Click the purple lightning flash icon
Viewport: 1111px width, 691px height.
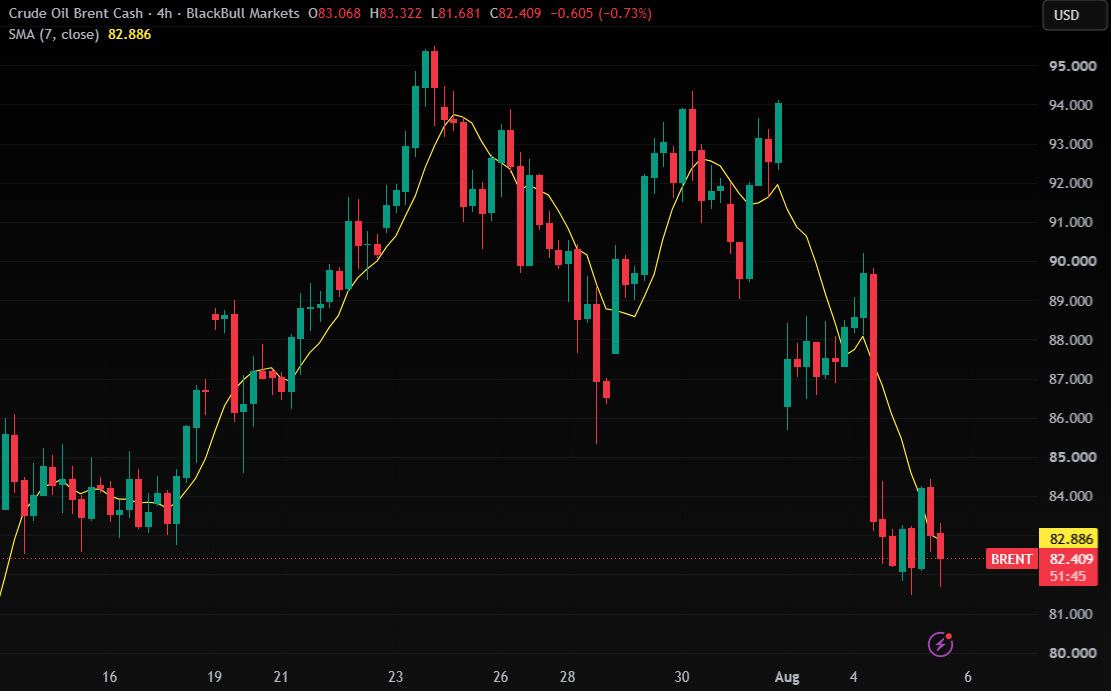point(940,644)
